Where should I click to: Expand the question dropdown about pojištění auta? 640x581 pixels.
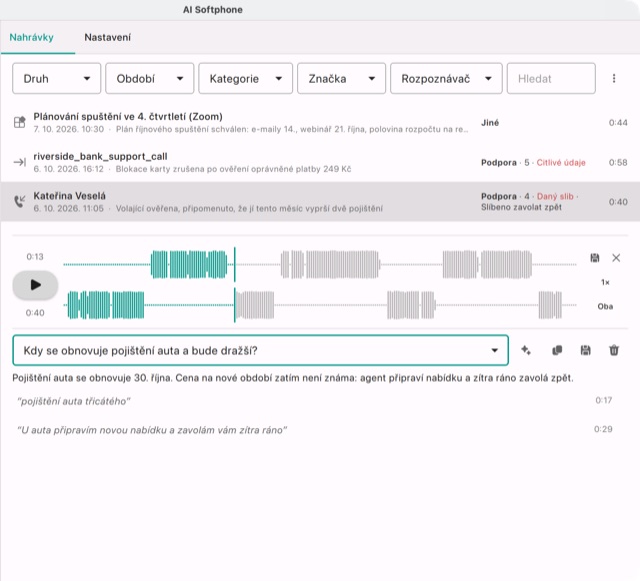[x=260, y=350]
